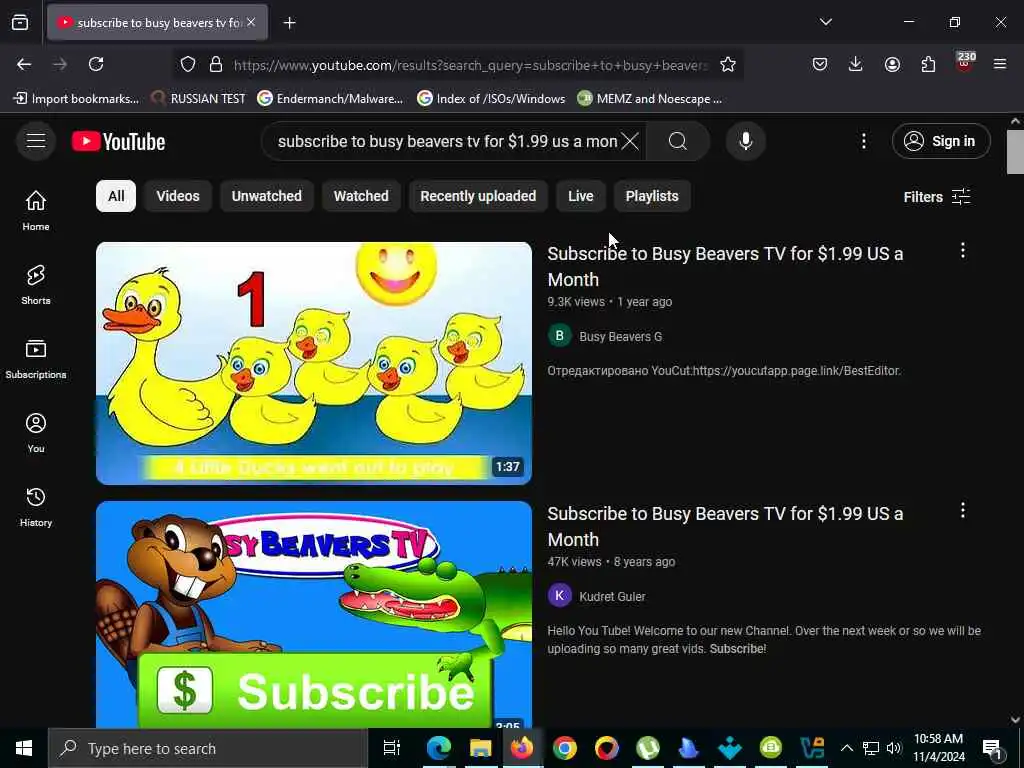Open the Import bookmarks shortcut

coord(76,99)
